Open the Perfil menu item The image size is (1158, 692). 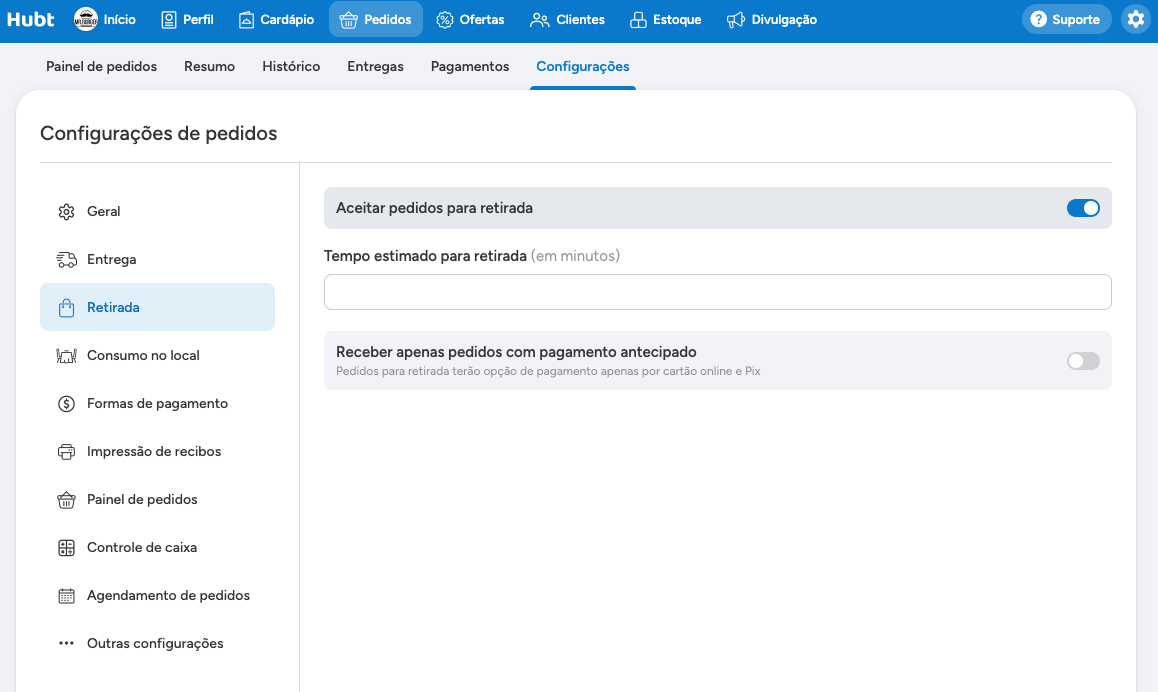pos(187,19)
